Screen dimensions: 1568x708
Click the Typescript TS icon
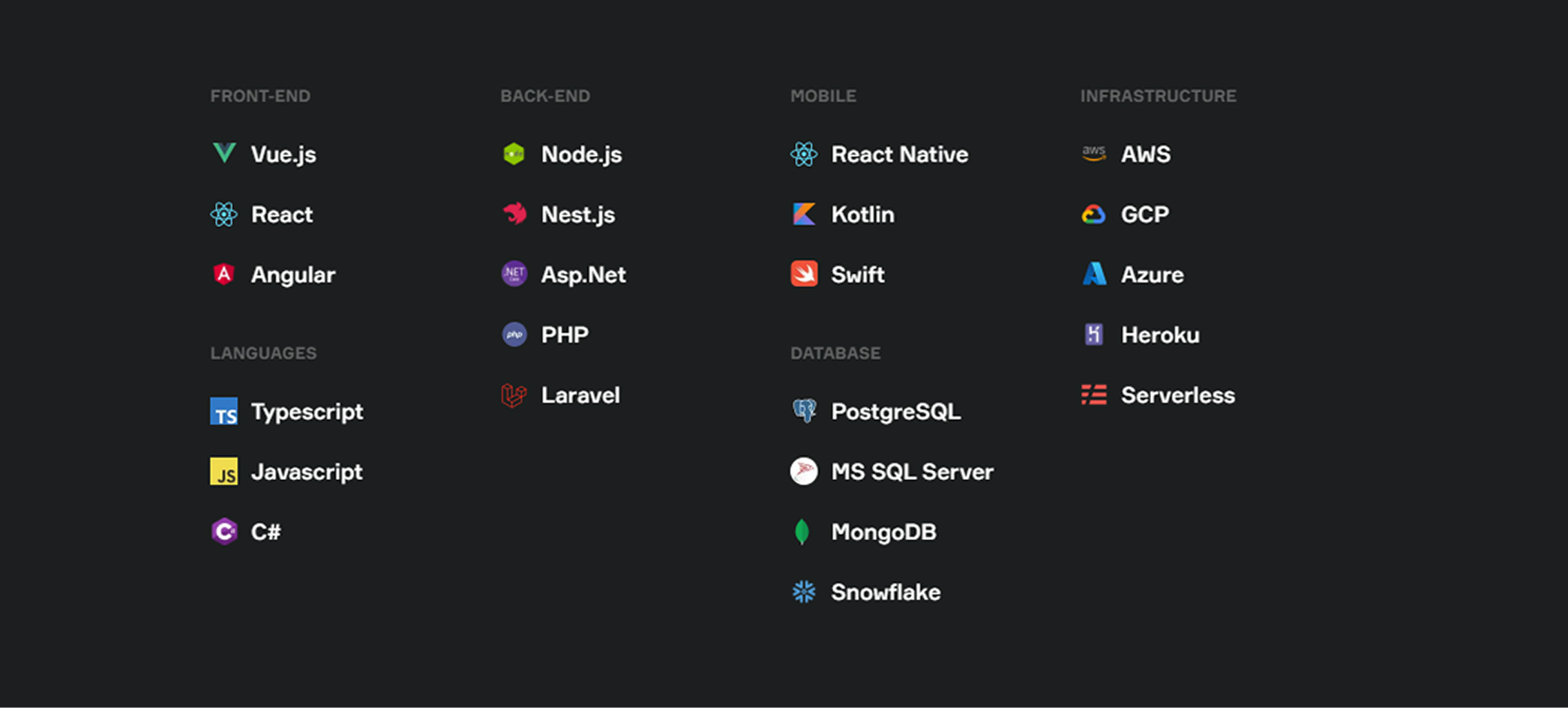coord(224,412)
